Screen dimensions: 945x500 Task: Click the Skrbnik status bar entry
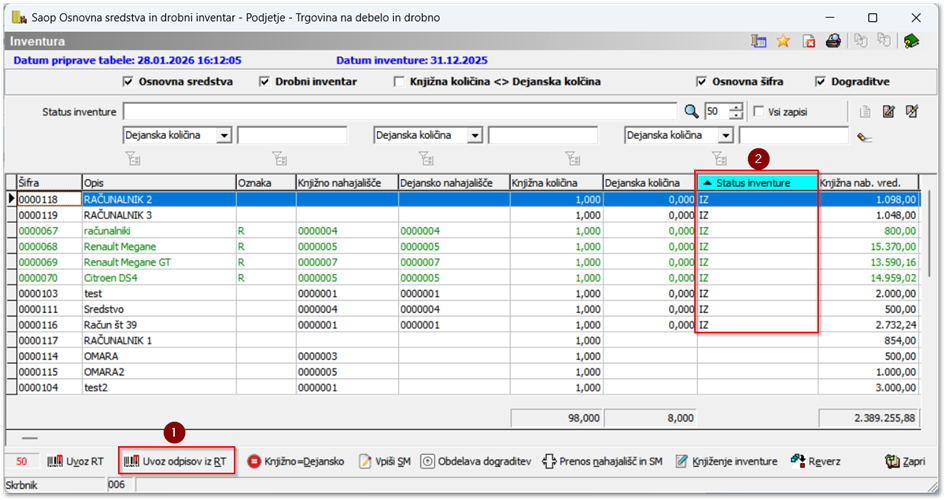[x=55, y=485]
